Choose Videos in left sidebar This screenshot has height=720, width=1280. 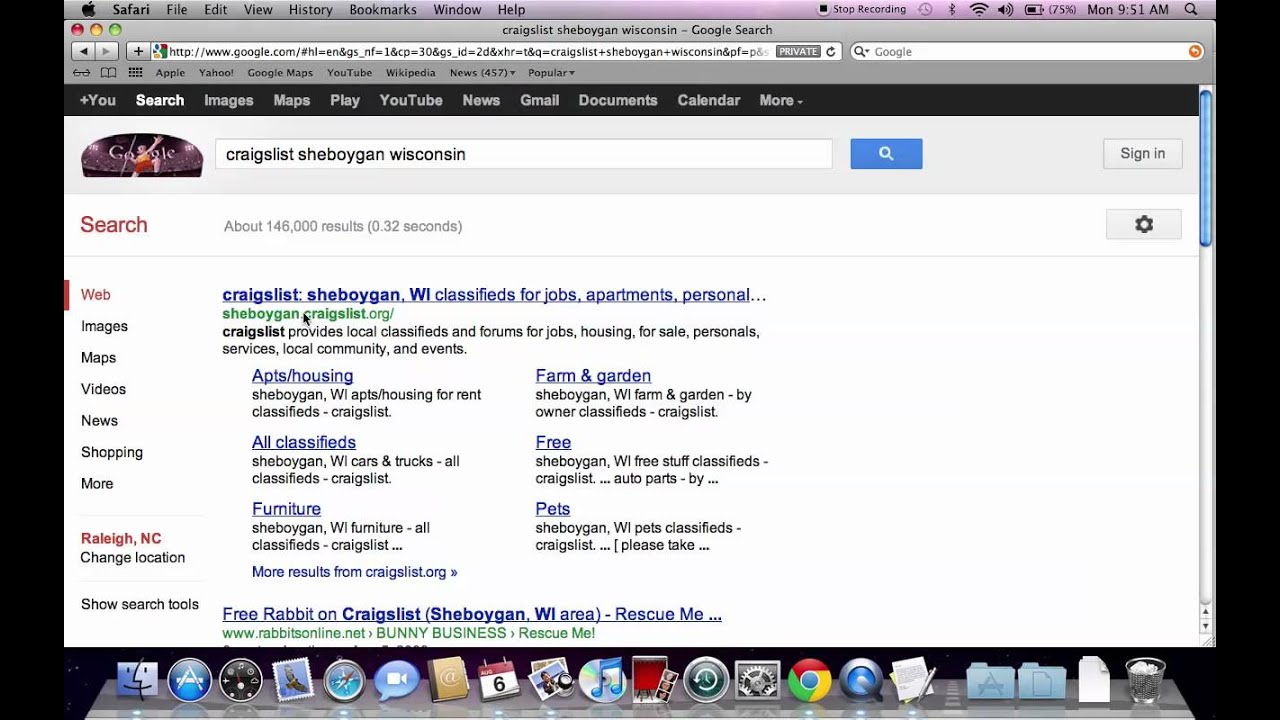[x=103, y=389]
